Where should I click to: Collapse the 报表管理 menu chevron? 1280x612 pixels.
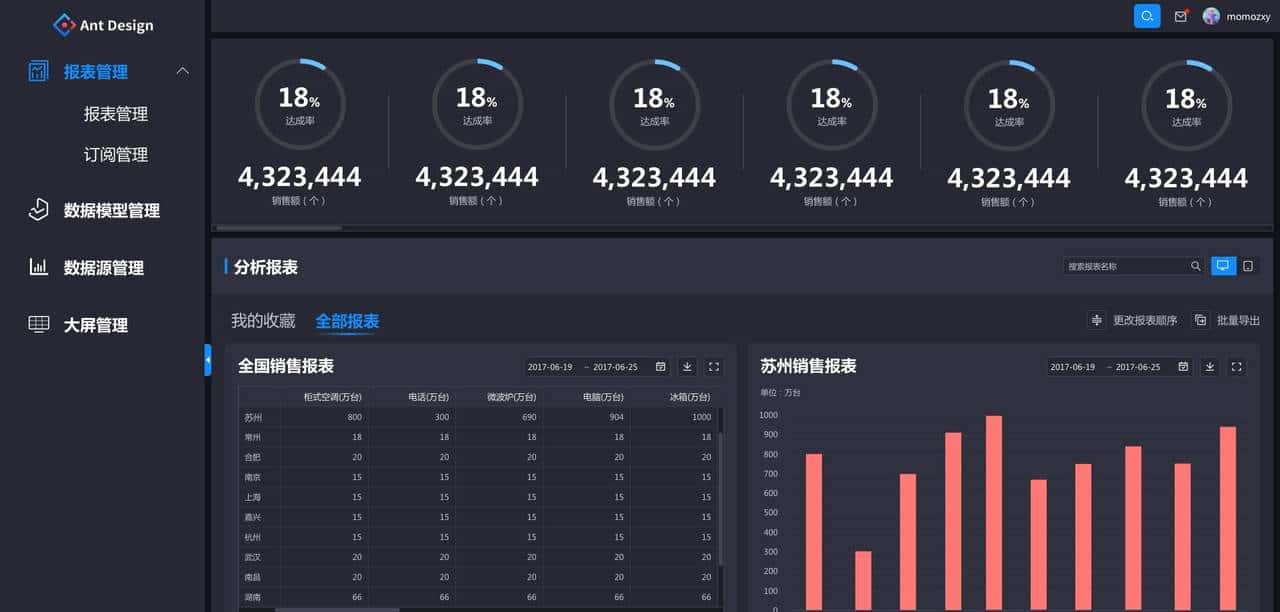point(182,71)
